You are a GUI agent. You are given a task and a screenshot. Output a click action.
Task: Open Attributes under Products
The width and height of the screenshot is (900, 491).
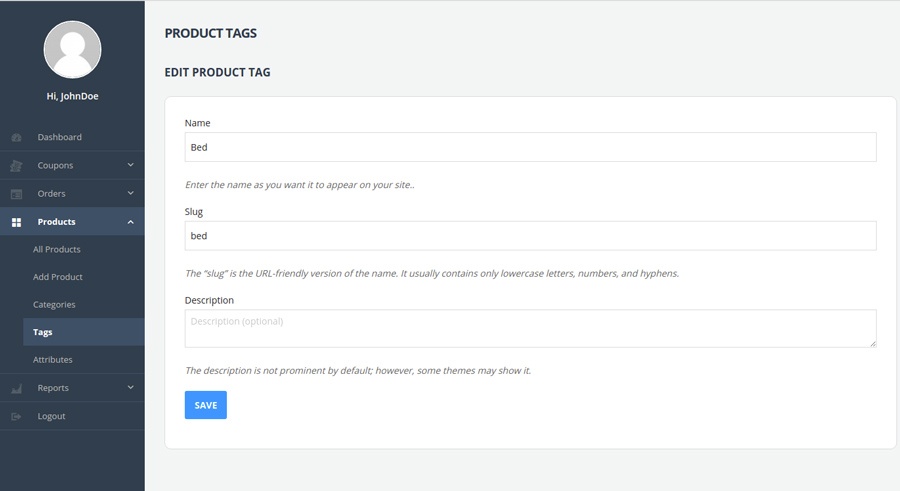[53, 359]
